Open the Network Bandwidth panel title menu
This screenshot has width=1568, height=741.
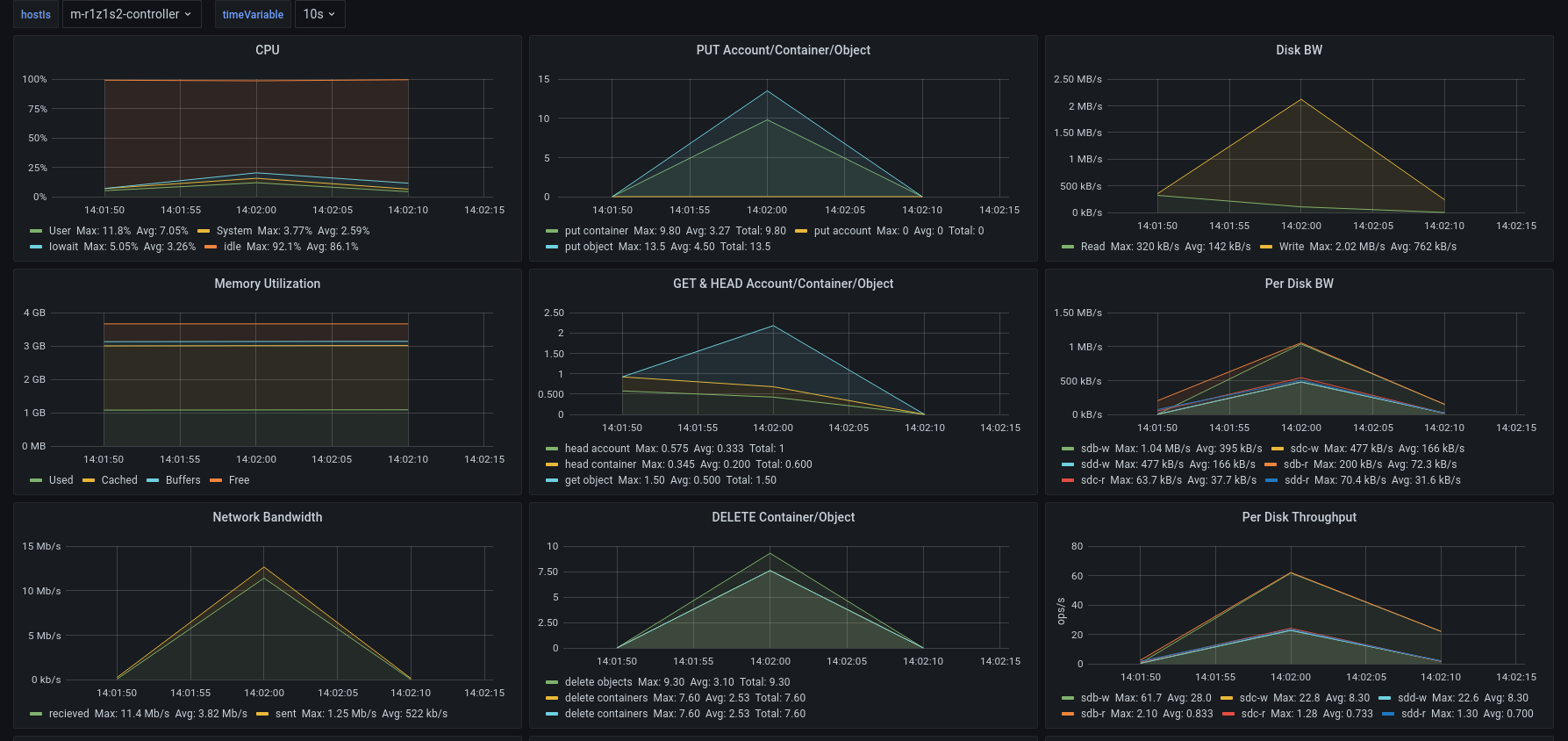pyautogui.click(x=268, y=517)
